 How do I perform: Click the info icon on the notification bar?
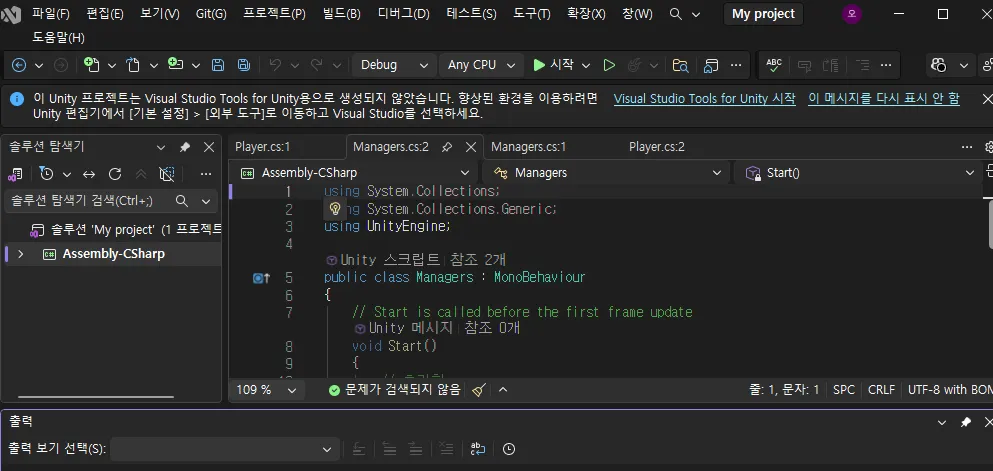point(17,99)
